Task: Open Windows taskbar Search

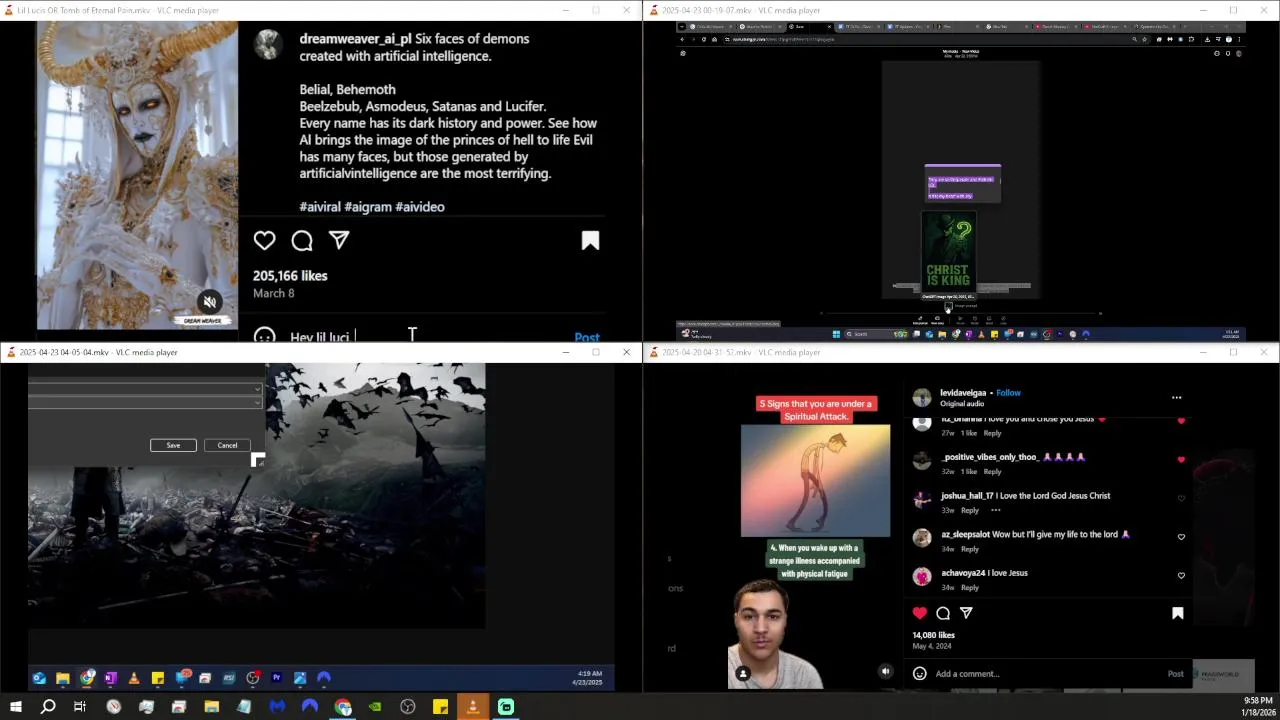Action: point(47,707)
